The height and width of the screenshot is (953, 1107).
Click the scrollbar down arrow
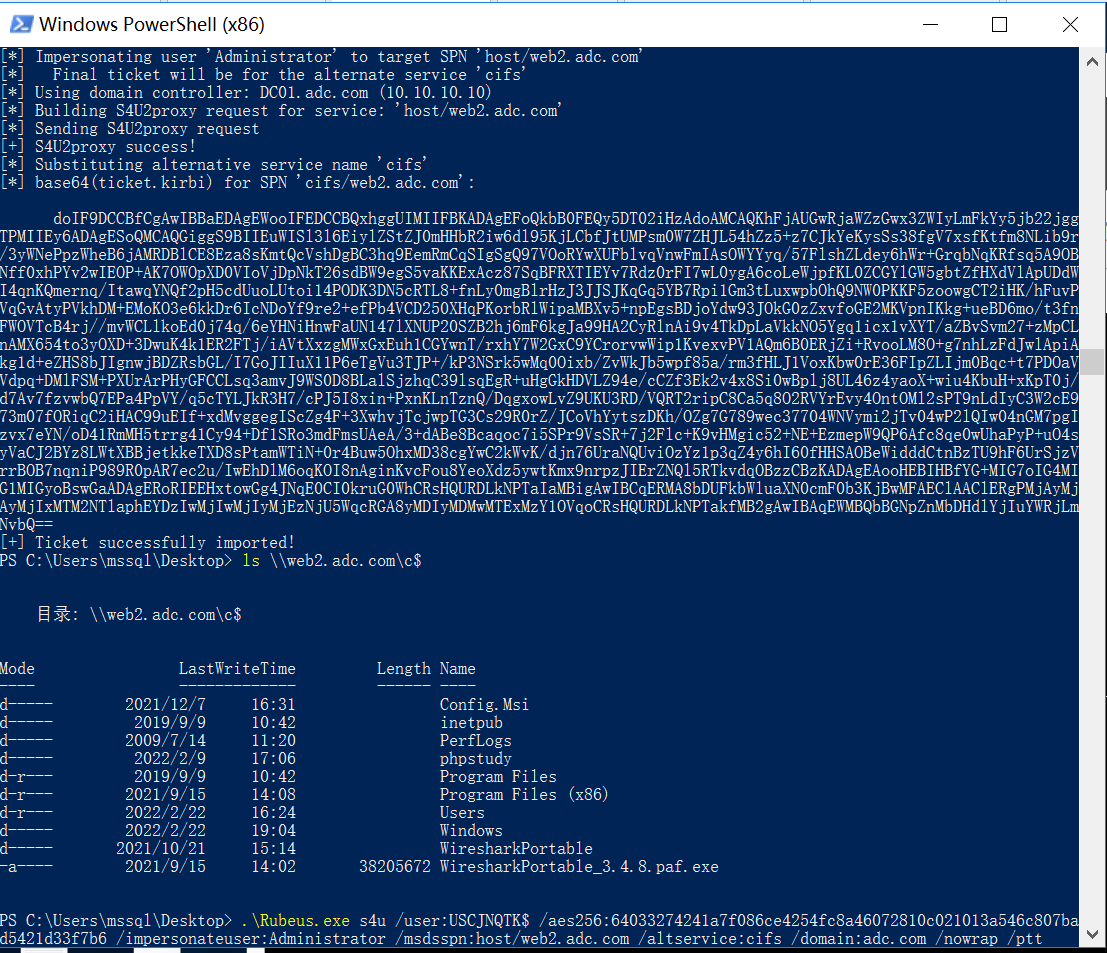[x=1092, y=934]
